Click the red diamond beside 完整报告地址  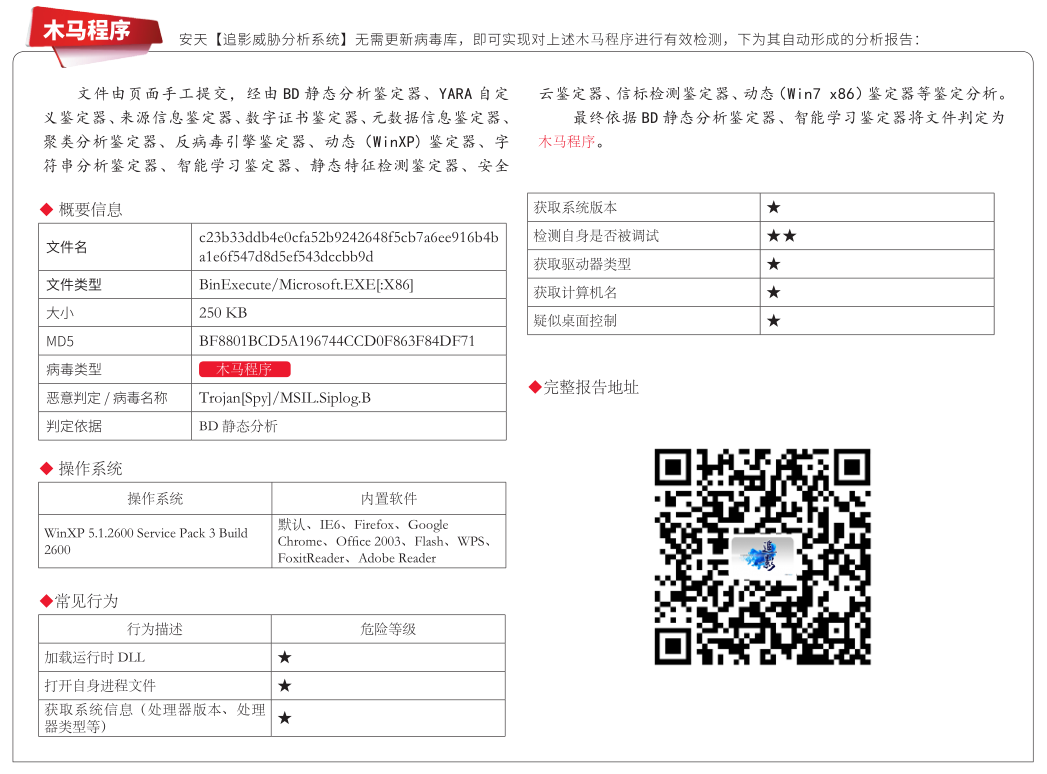(534, 387)
